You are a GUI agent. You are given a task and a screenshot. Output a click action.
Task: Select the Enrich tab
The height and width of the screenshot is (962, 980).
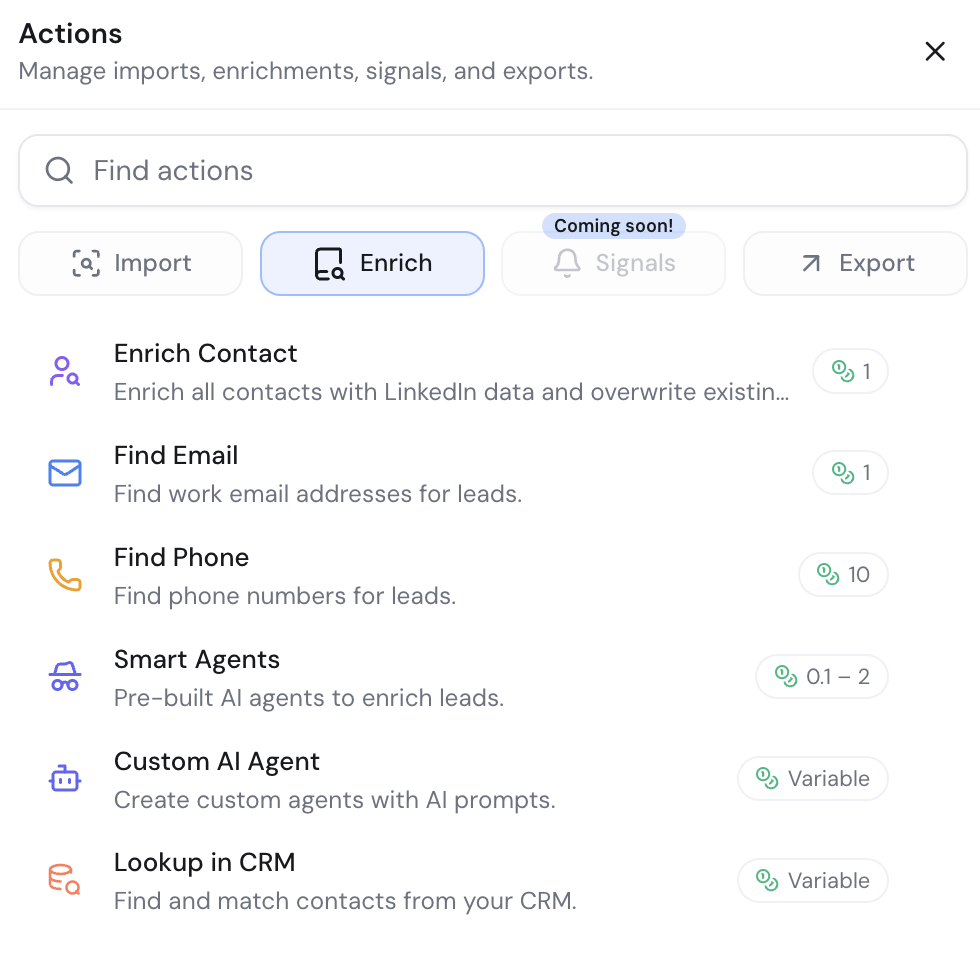[372, 263]
